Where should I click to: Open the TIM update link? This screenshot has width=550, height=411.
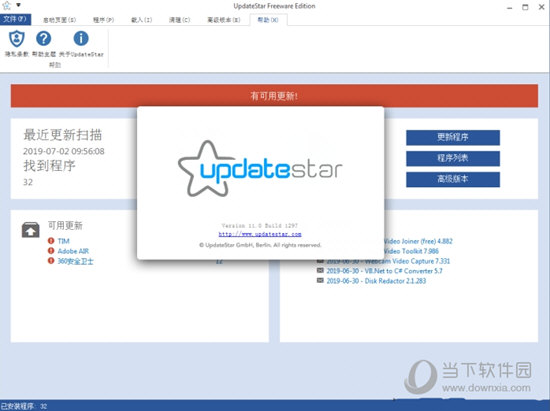click(x=63, y=241)
